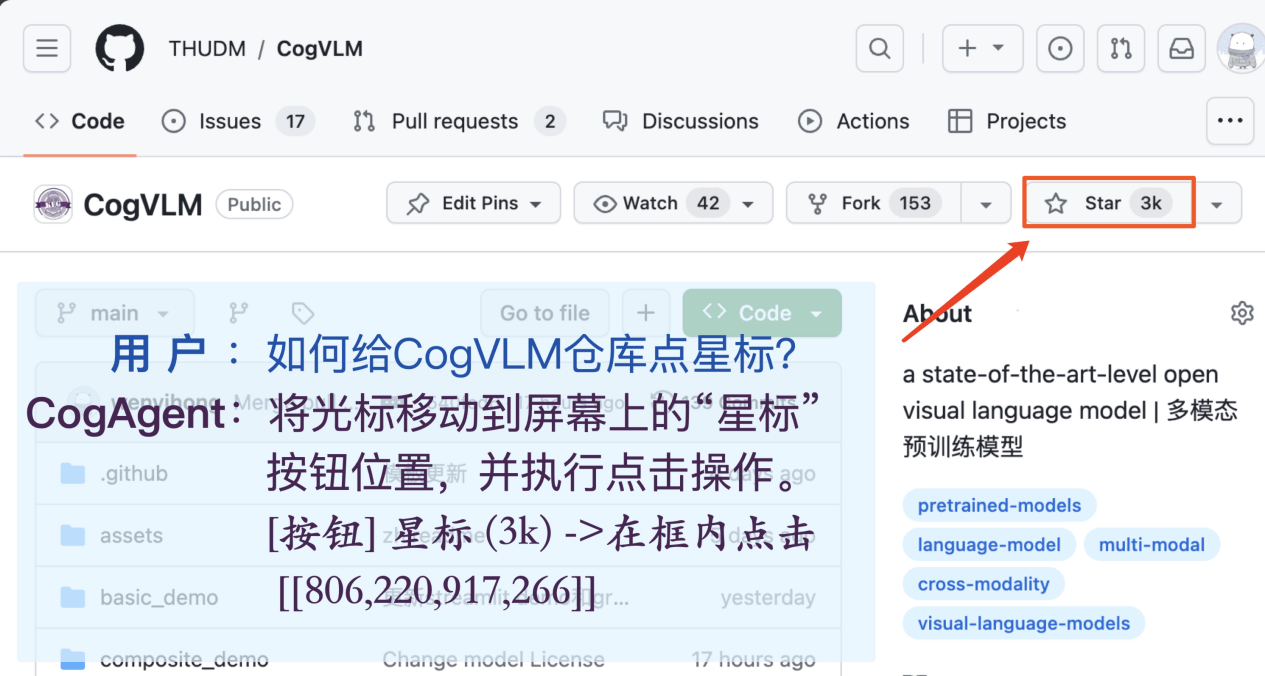Open the pretrained-models topic tag
Image resolution: width=1265 pixels, height=676 pixels.
click(997, 505)
